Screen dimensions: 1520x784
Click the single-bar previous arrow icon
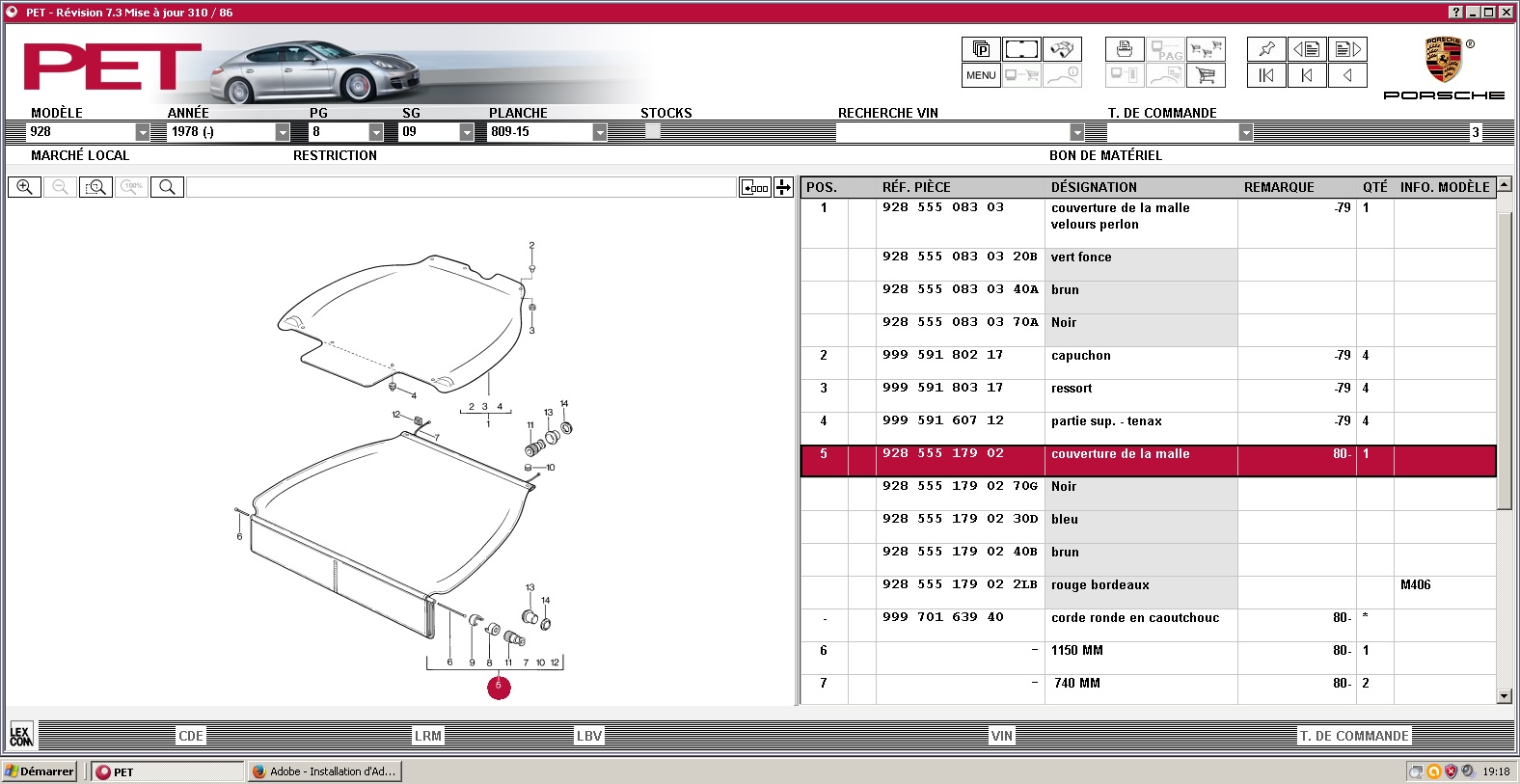point(1307,75)
